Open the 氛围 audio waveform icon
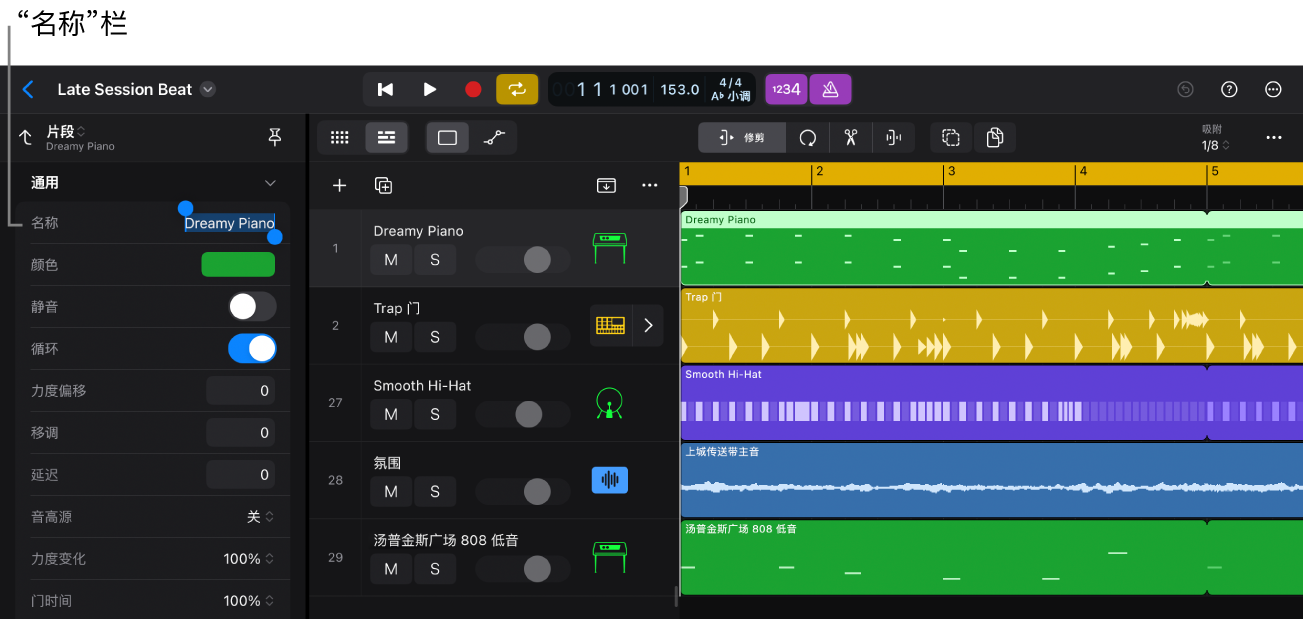Image resolution: width=1303 pixels, height=620 pixels. [x=610, y=480]
